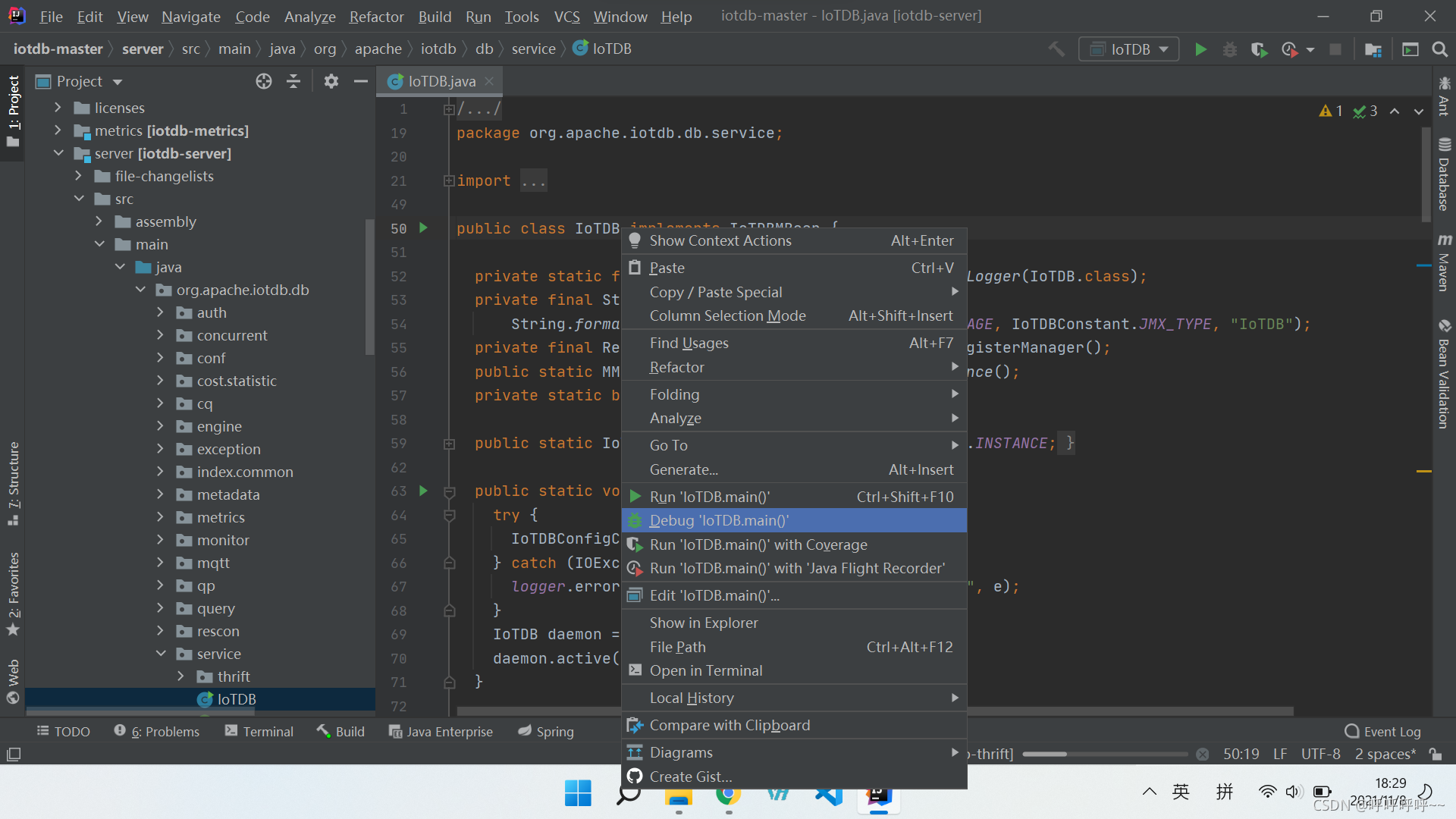Open the profiler dropdown arrow in toolbar
1456x819 pixels.
pos(1310,50)
